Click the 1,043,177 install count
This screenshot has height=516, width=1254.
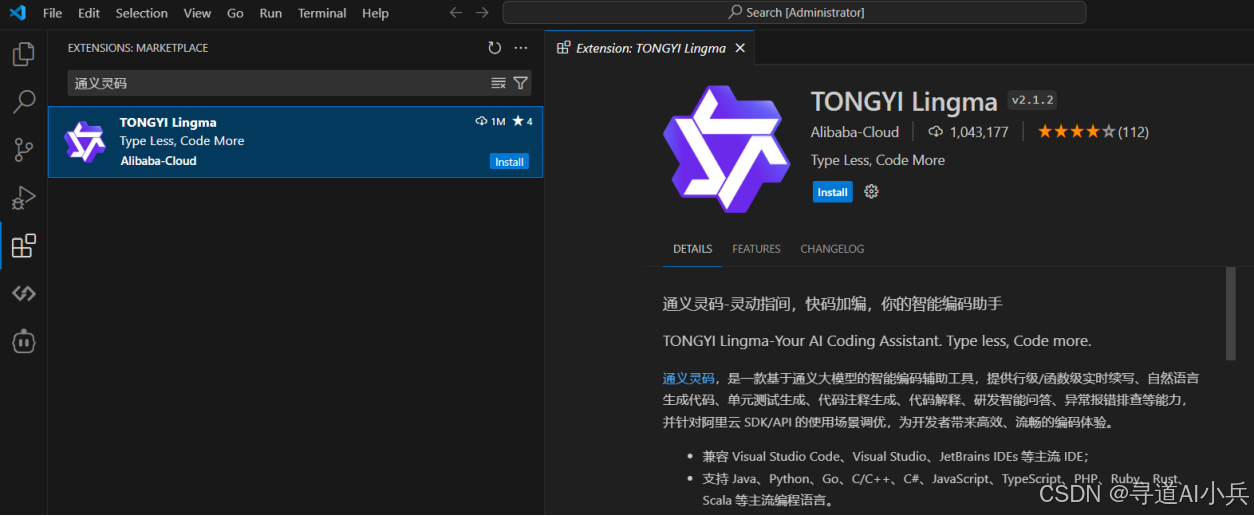(x=979, y=132)
